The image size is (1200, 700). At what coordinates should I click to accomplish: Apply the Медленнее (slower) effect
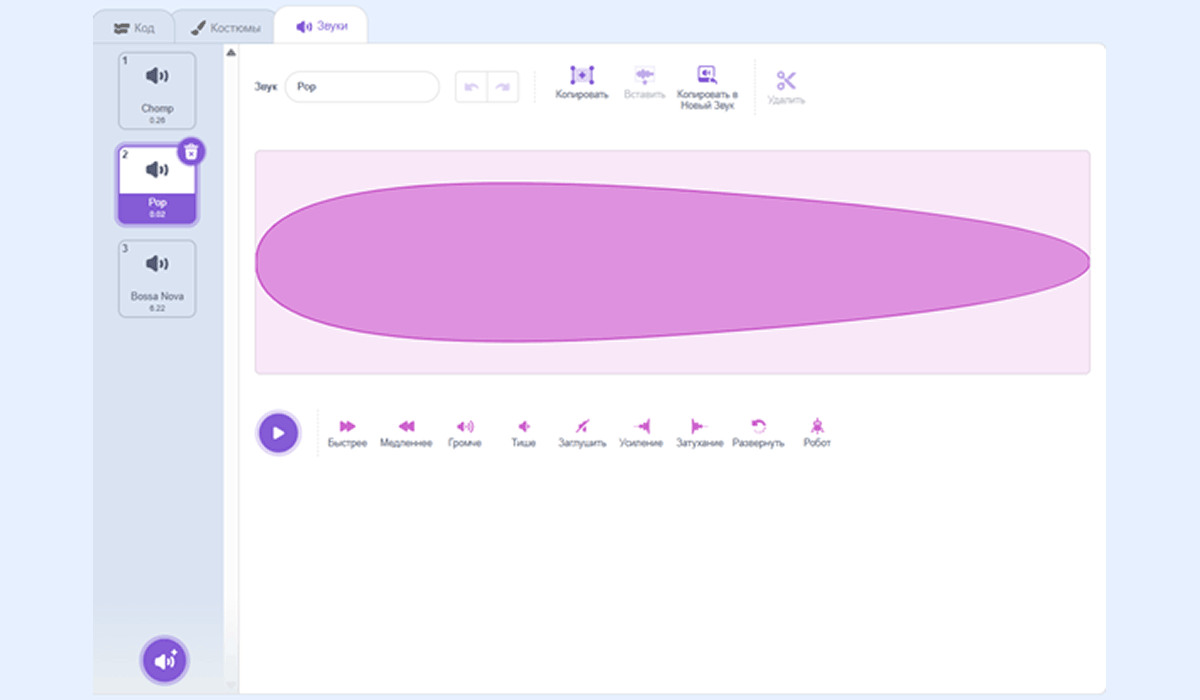point(406,427)
